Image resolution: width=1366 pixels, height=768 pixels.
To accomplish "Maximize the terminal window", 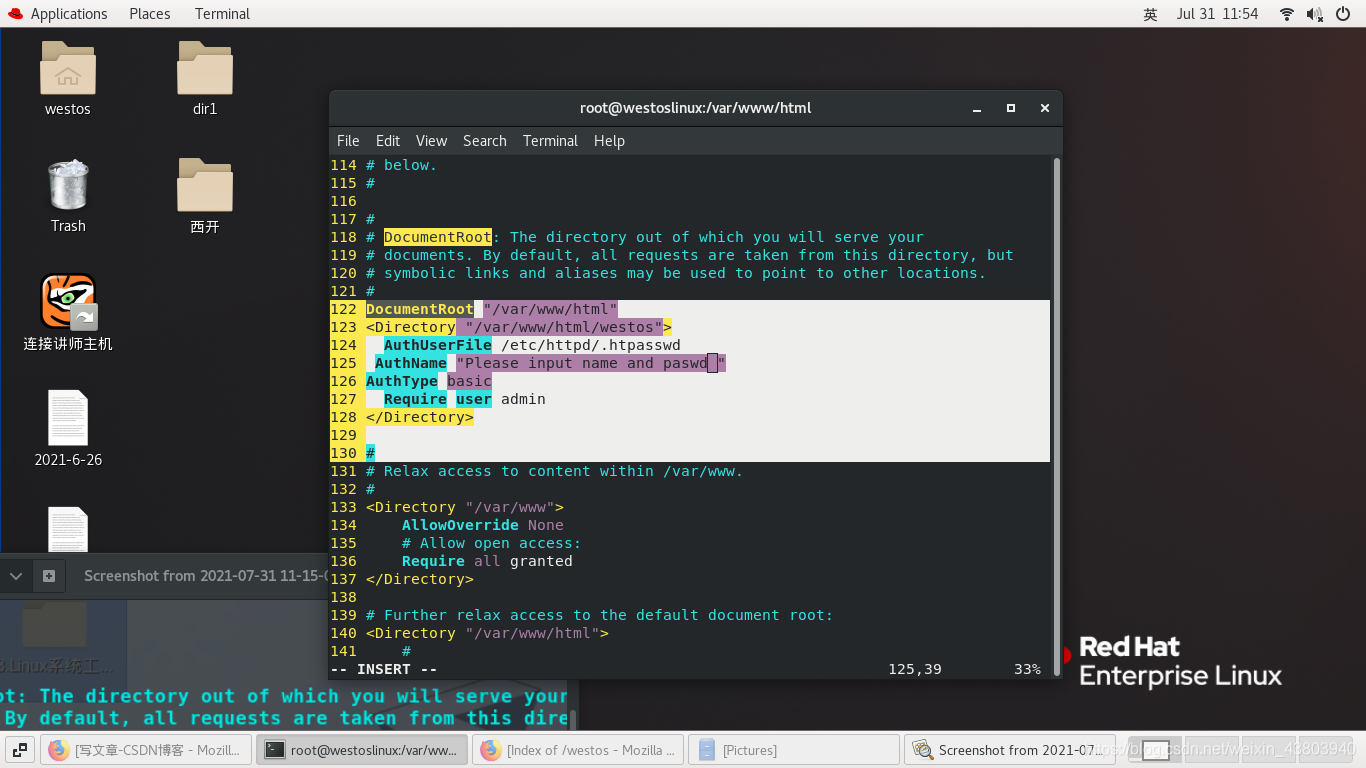I will click(x=1011, y=108).
